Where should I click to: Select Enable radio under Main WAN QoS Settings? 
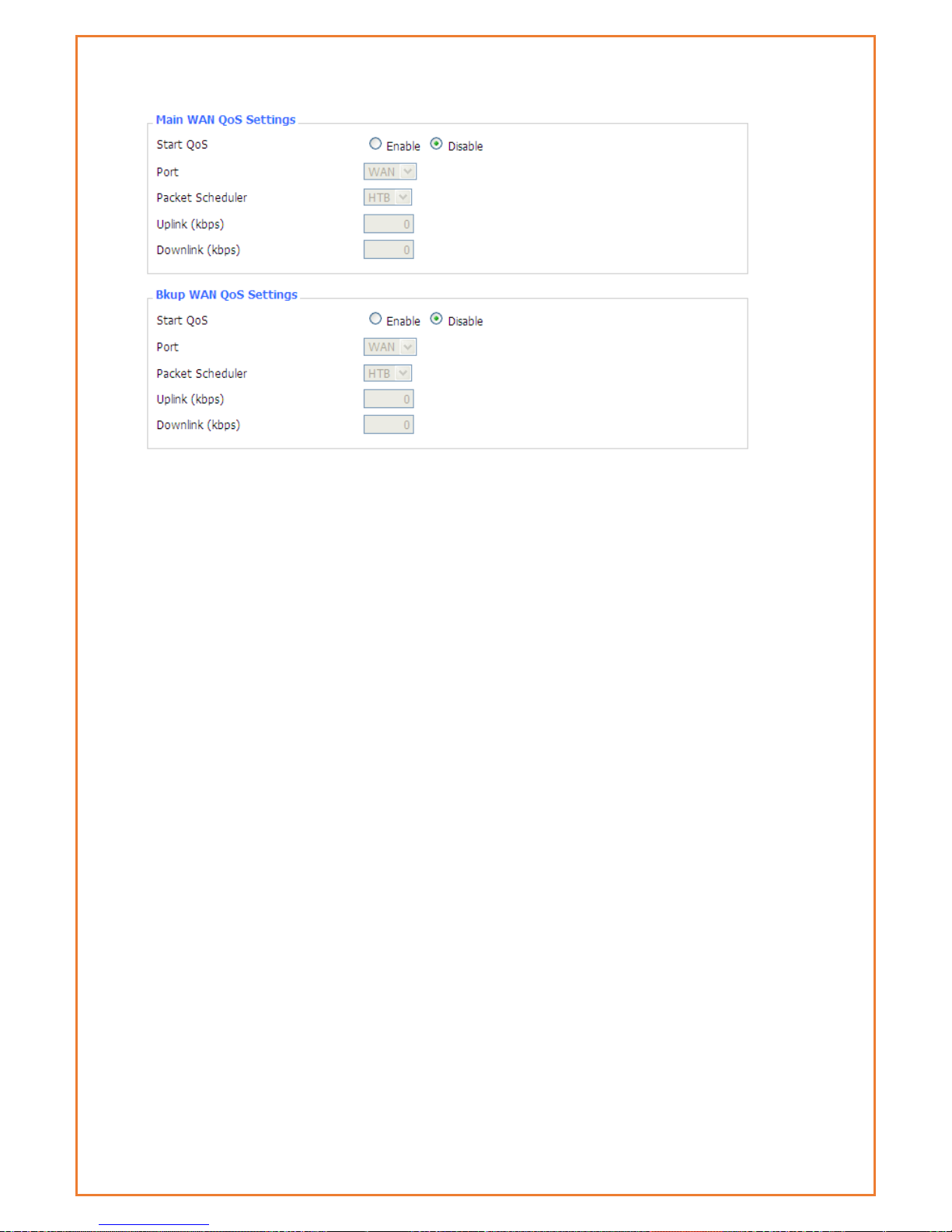pyautogui.click(x=375, y=144)
